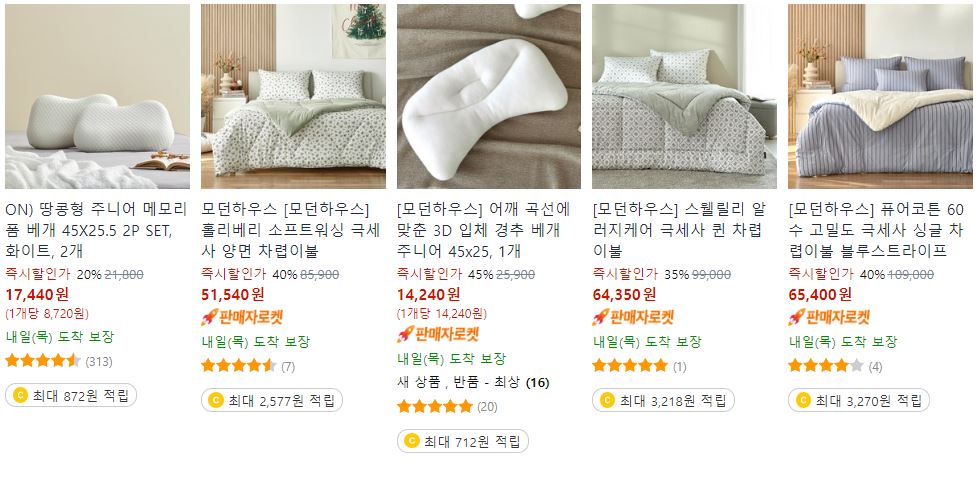
Task: Open the Holly Berry comforter product photo
Action: coord(293,96)
